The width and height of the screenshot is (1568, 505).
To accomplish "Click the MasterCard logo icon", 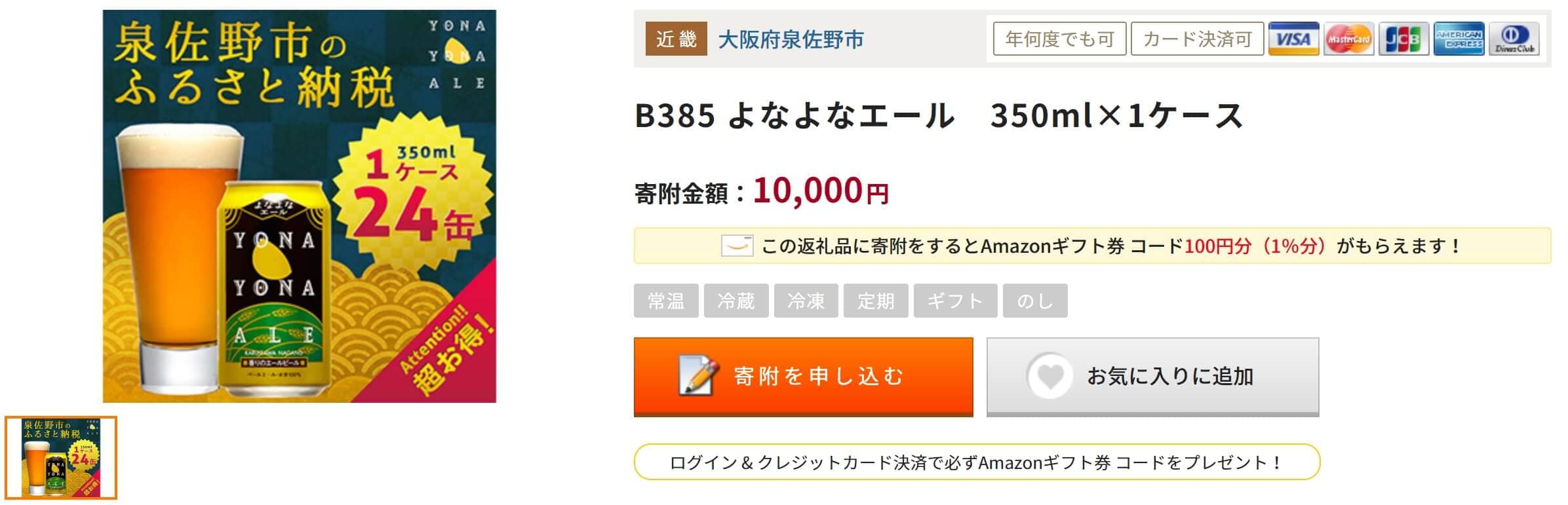I will (x=1348, y=39).
